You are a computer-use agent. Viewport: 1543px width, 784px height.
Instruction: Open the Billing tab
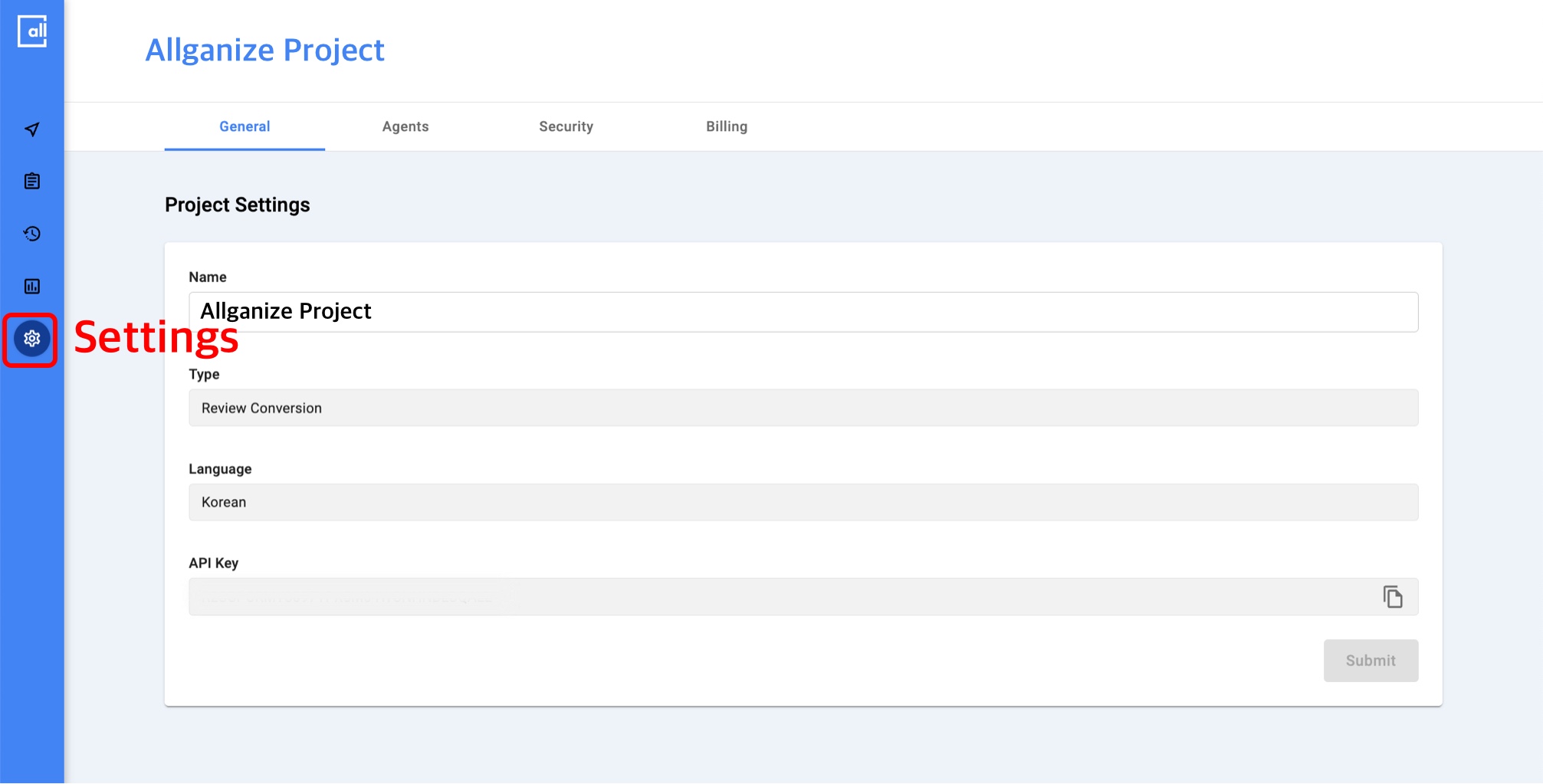click(726, 126)
